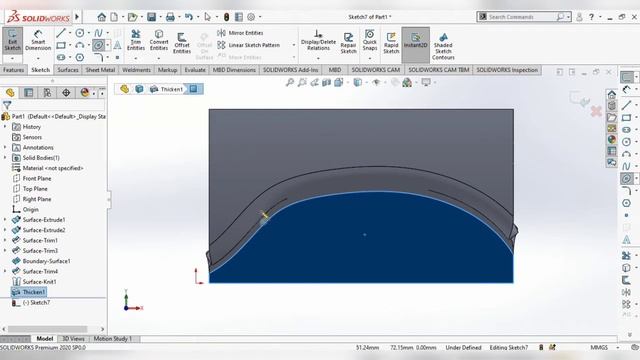Expand Solid Bodies(1) folder
Screen dimensions: 640x360
pyautogui.click(x=5, y=158)
